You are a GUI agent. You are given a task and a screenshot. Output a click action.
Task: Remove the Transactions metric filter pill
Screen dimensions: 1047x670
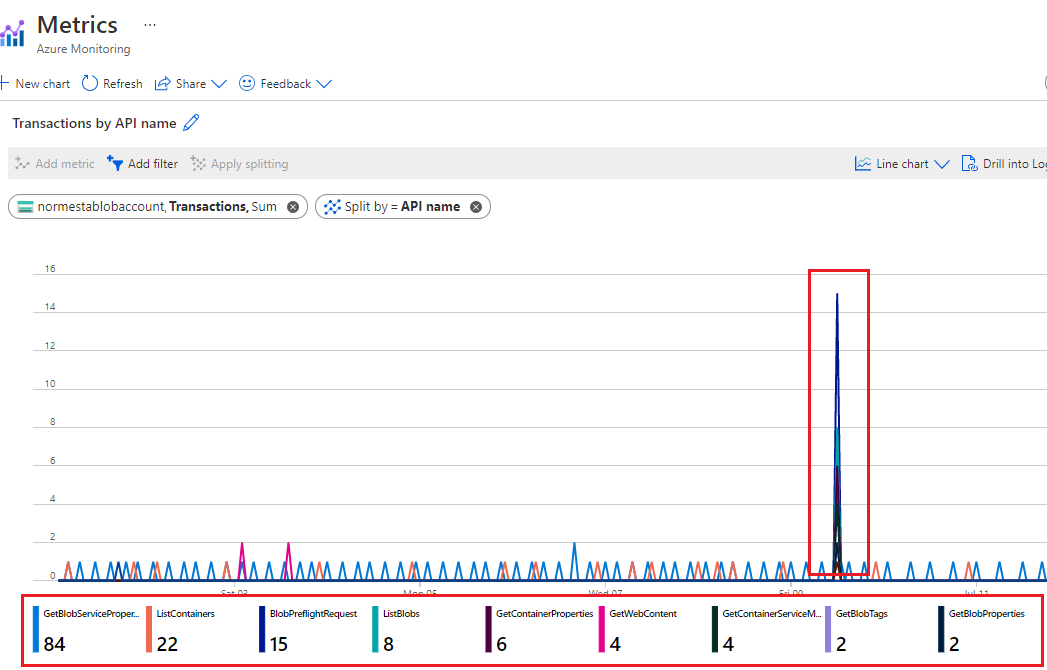click(291, 207)
